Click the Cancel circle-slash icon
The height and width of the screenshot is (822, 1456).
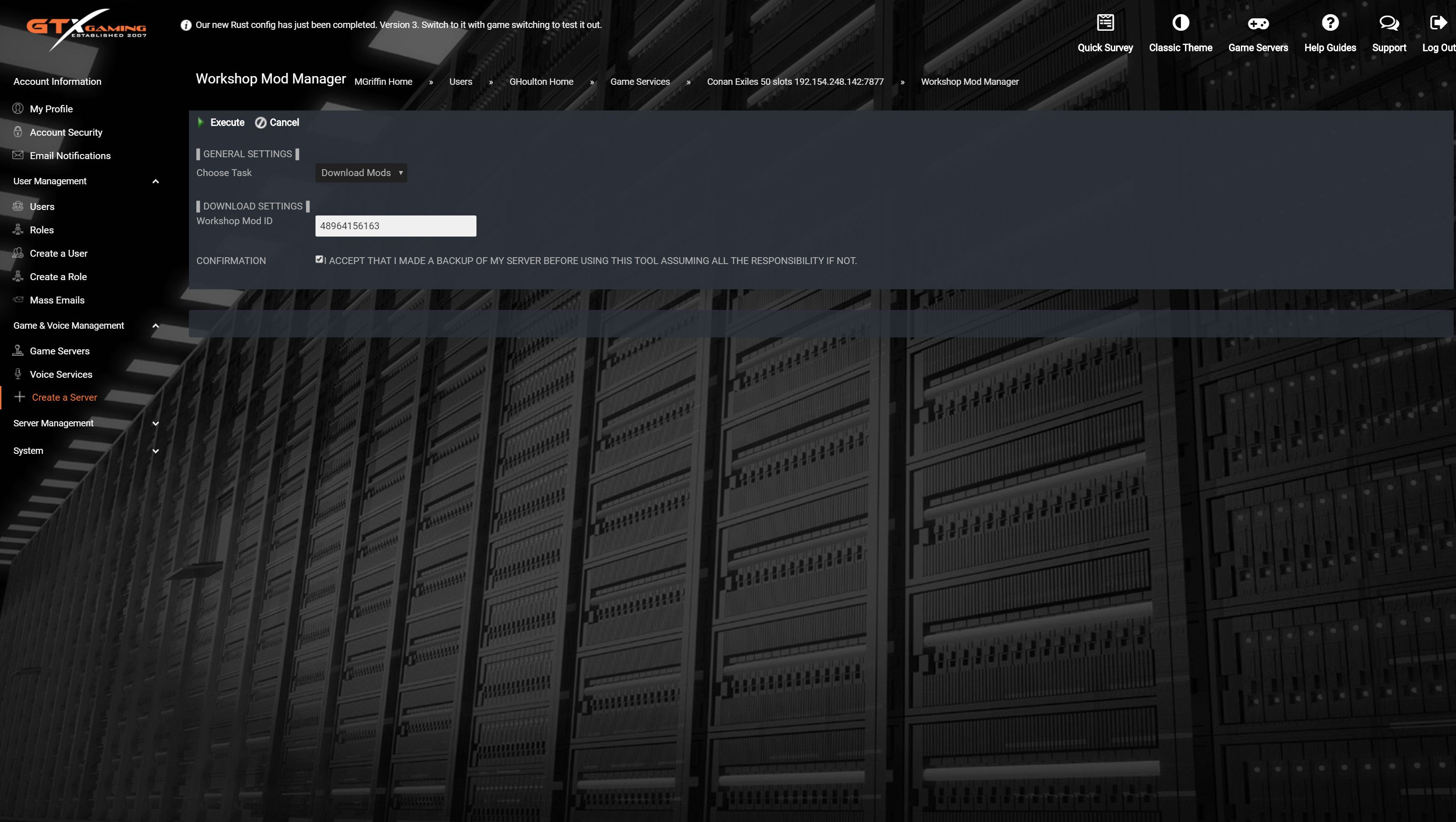pos(260,122)
